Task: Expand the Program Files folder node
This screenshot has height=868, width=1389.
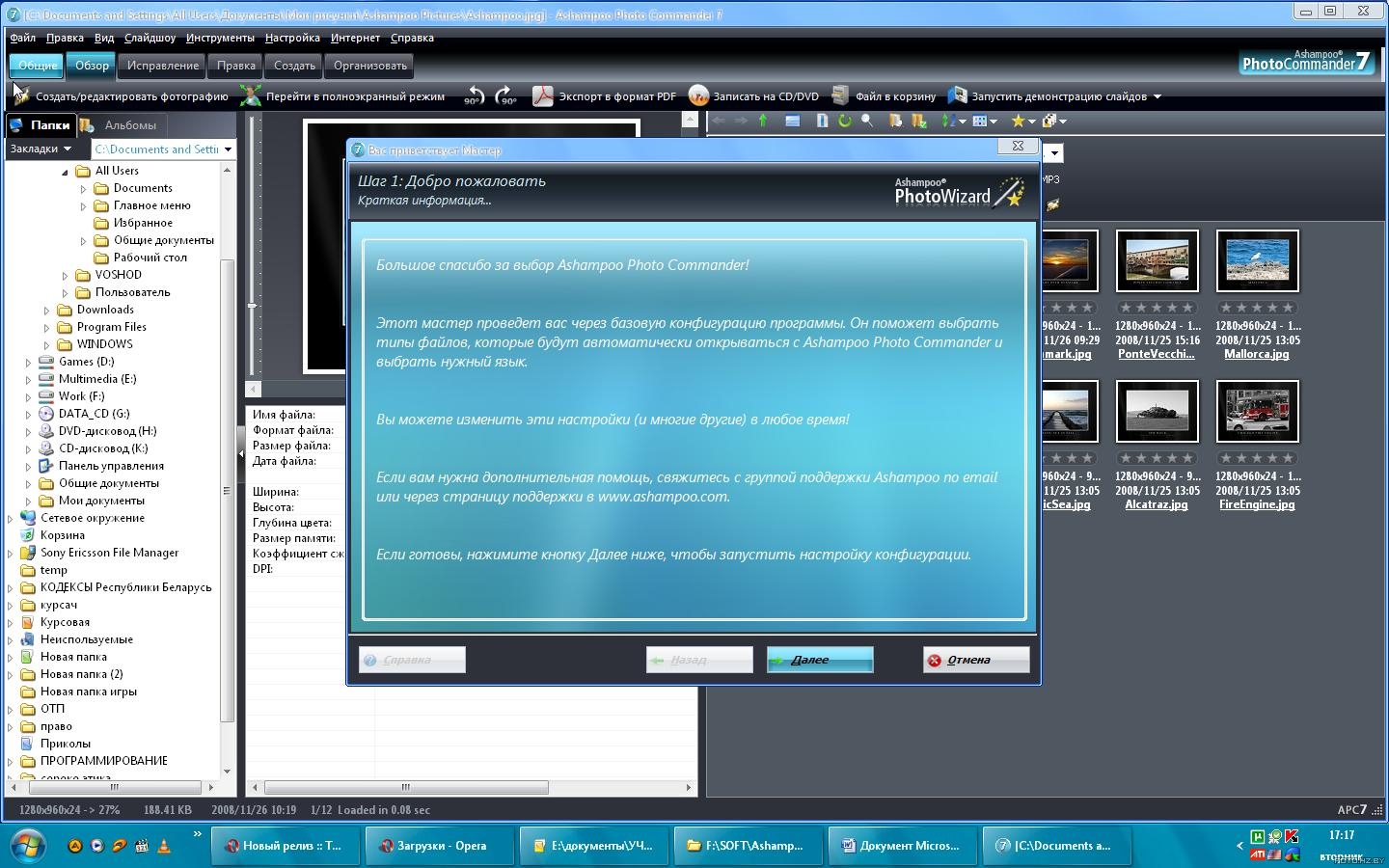Action: pyautogui.click(x=46, y=328)
